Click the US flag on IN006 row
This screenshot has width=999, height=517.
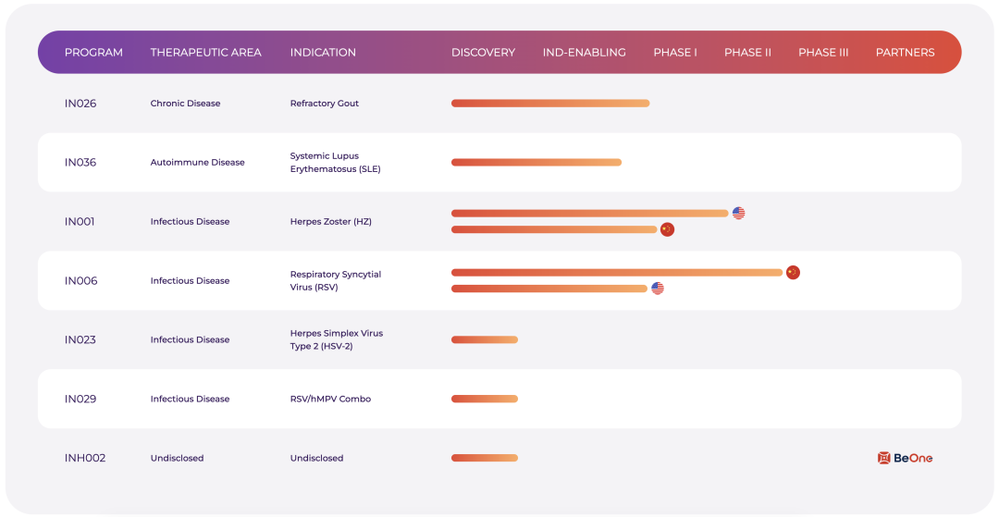point(657,288)
